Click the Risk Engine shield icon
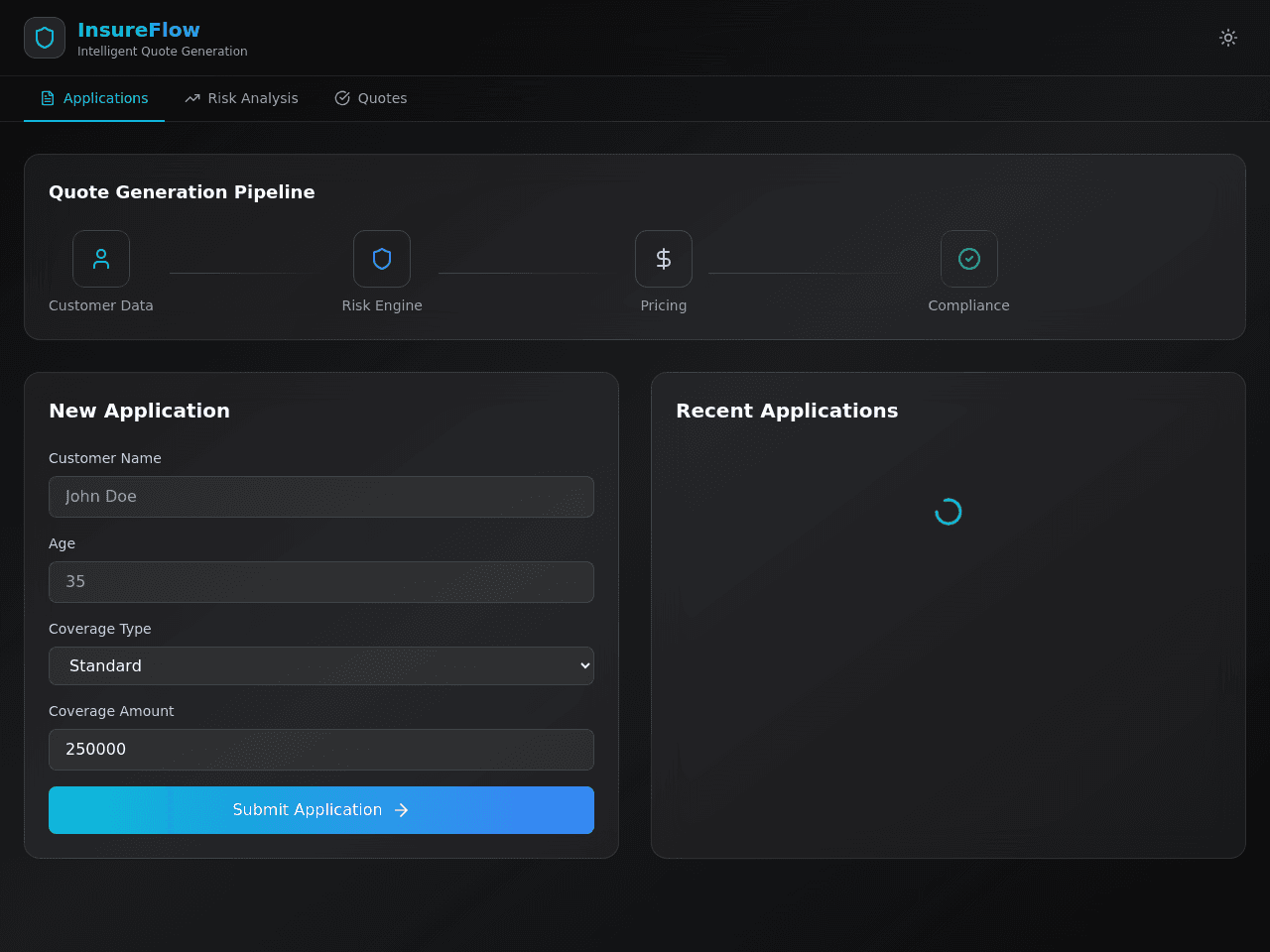 382,259
